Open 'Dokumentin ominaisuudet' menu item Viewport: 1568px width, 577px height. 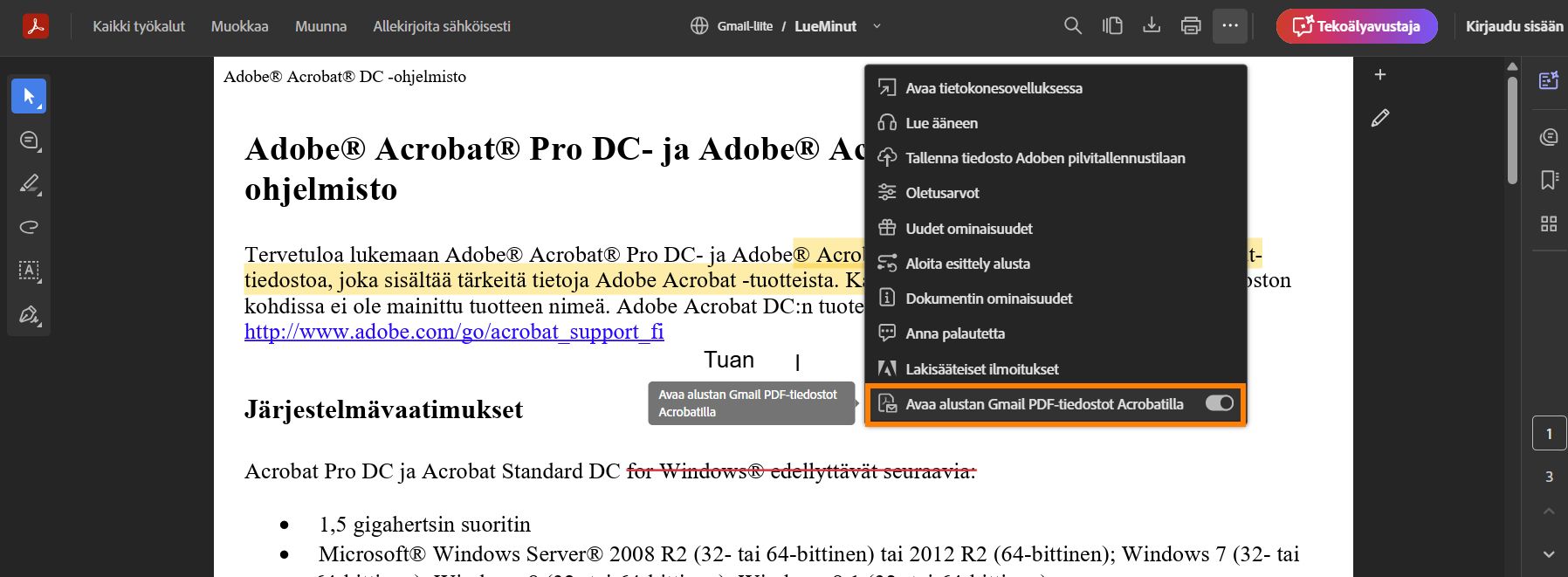[x=1056, y=299]
